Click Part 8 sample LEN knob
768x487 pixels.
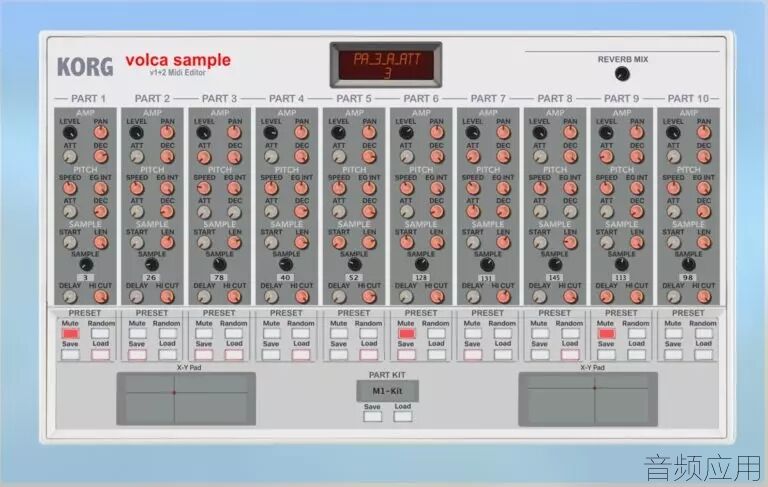[x=570, y=243]
